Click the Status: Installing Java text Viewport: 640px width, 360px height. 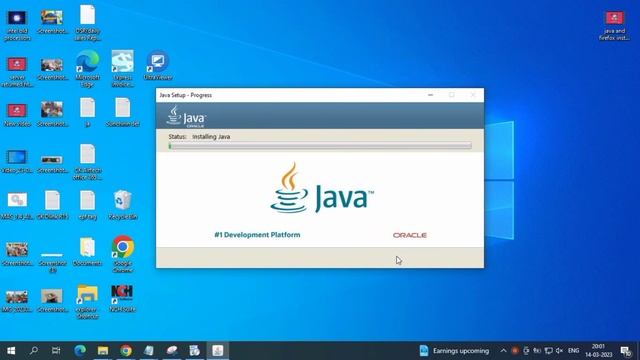[199, 137]
